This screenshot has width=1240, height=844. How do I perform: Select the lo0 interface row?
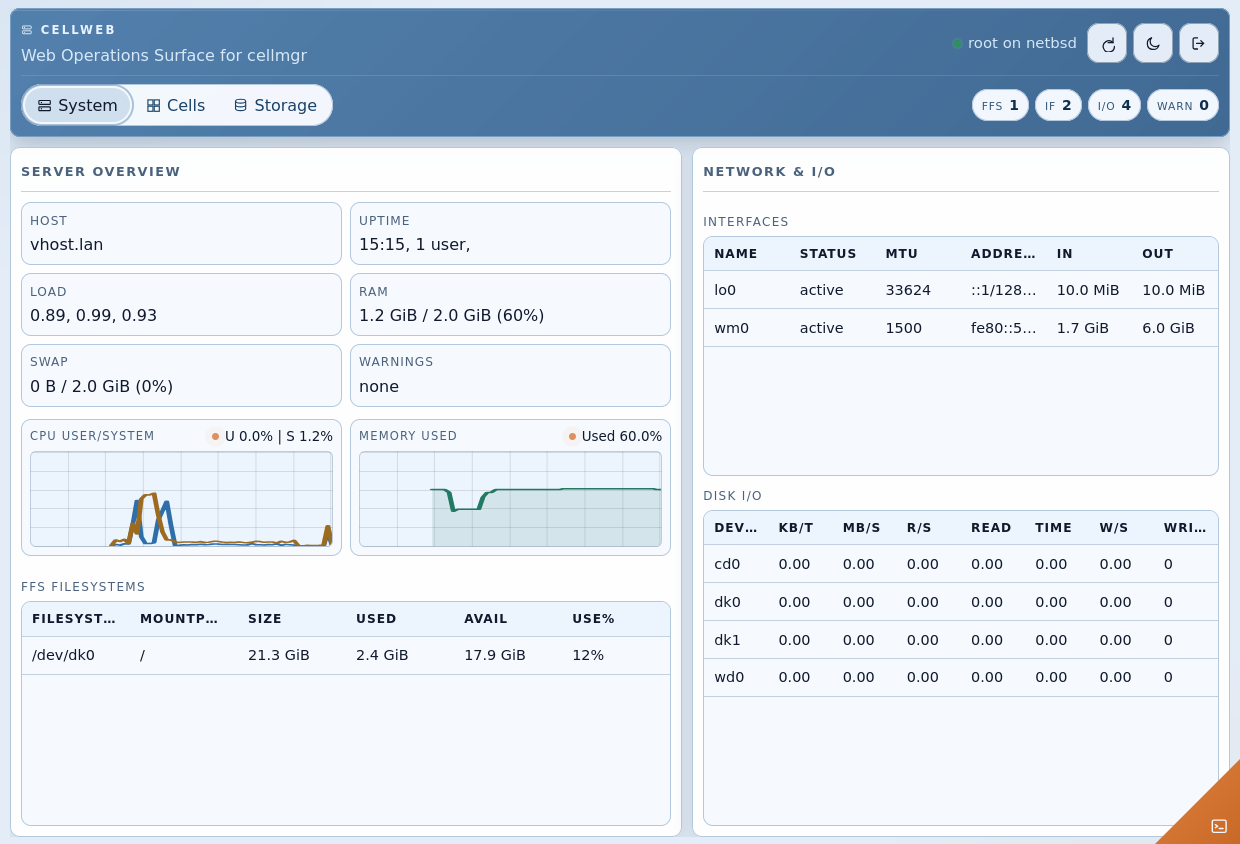click(x=960, y=290)
